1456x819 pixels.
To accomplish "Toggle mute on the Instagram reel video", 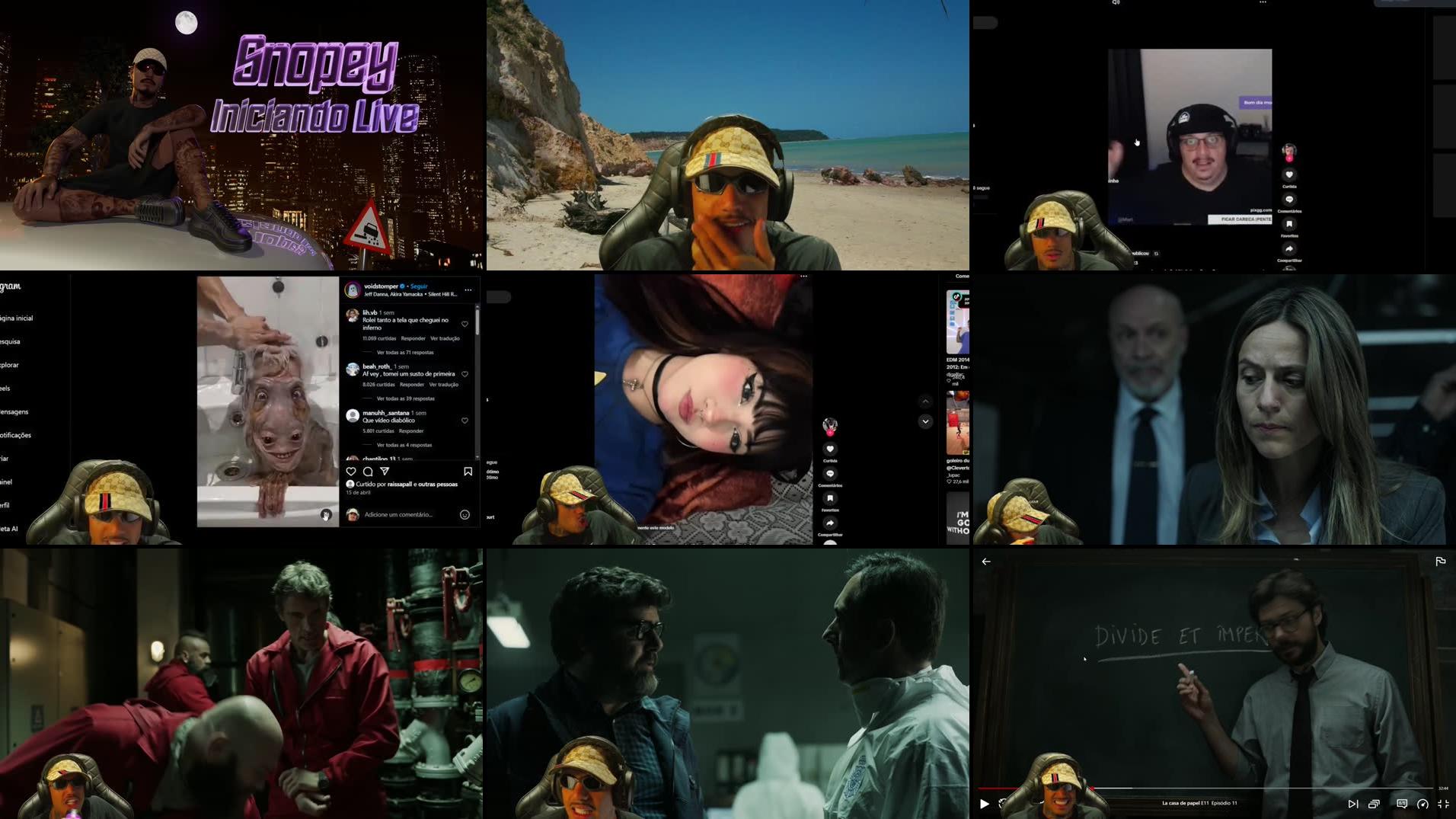I will point(326,515).
